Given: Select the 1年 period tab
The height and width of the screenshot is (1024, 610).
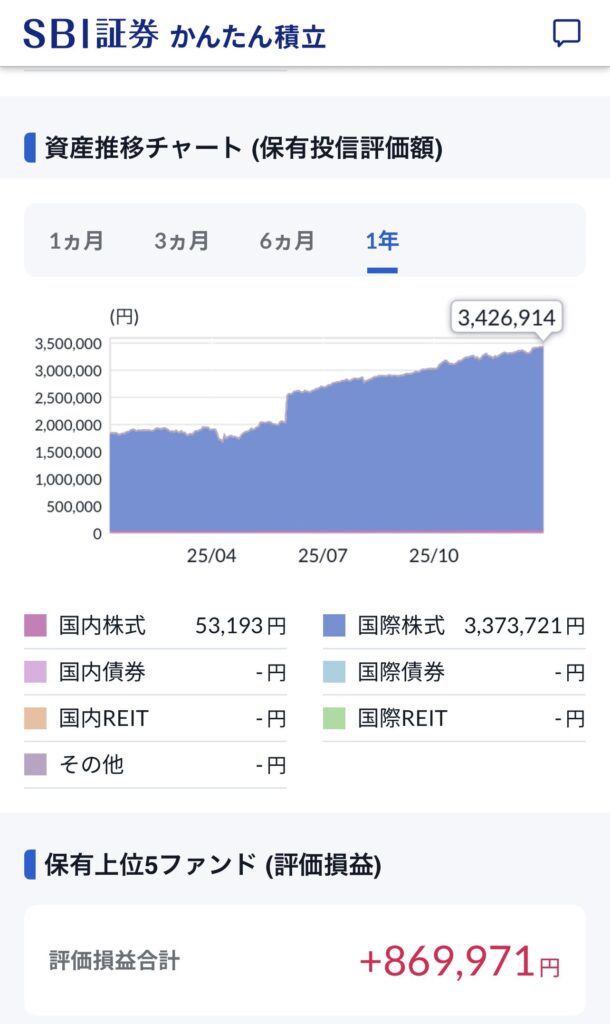Looking at the screenshot, I should [382, 241].
